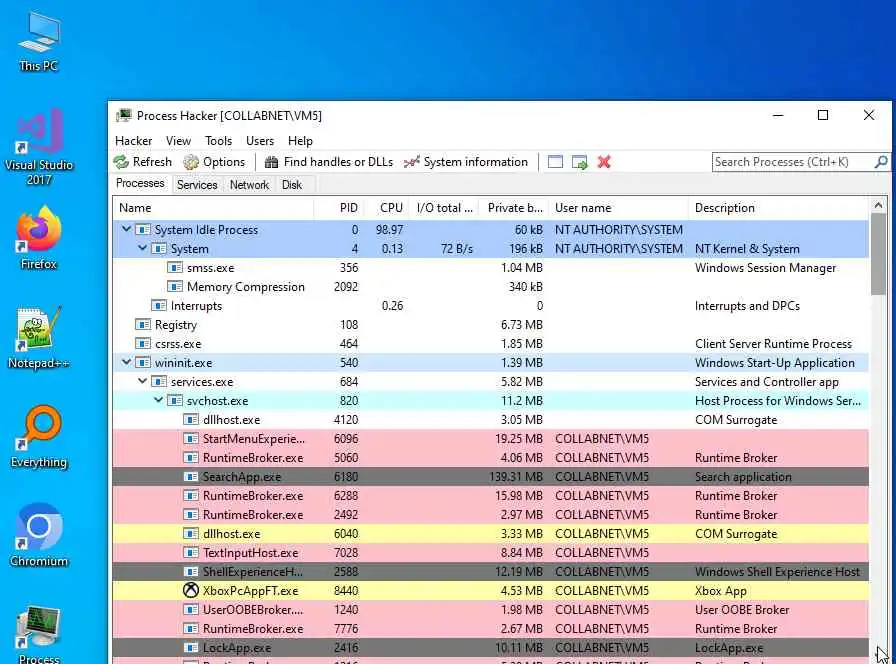This screenshot has height=664, width=896.
Task: Open Chromium desktop shortcut
Action: coord(38,535)
